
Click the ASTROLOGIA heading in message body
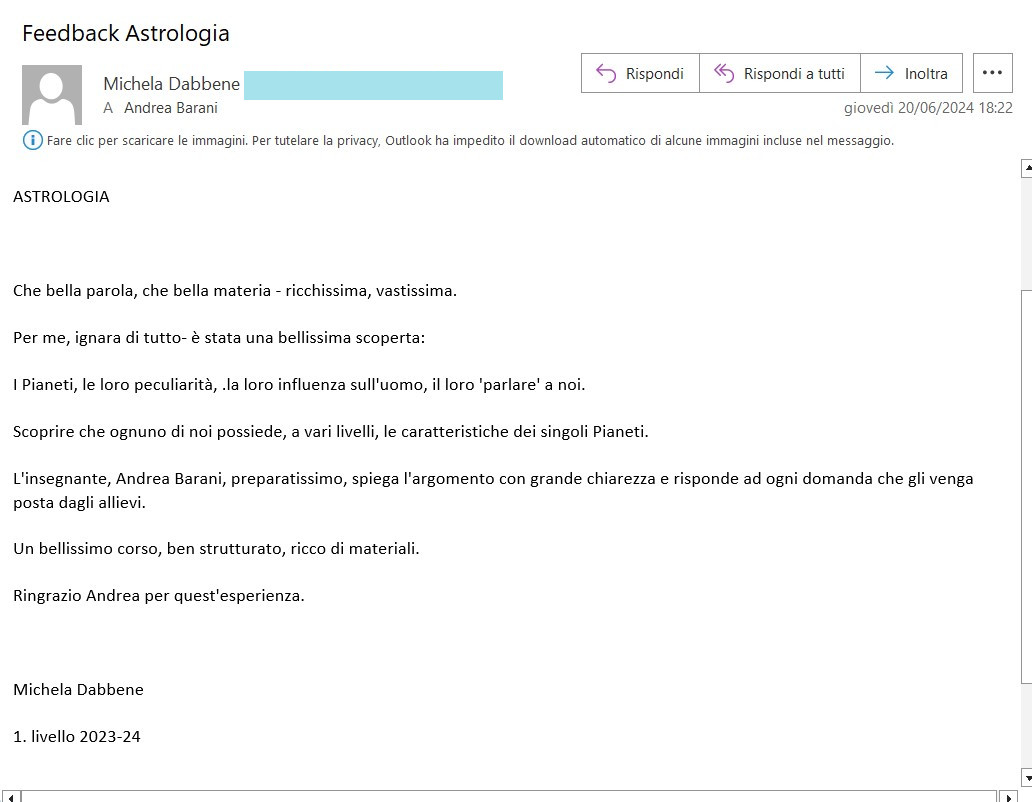tap(61, 196)
